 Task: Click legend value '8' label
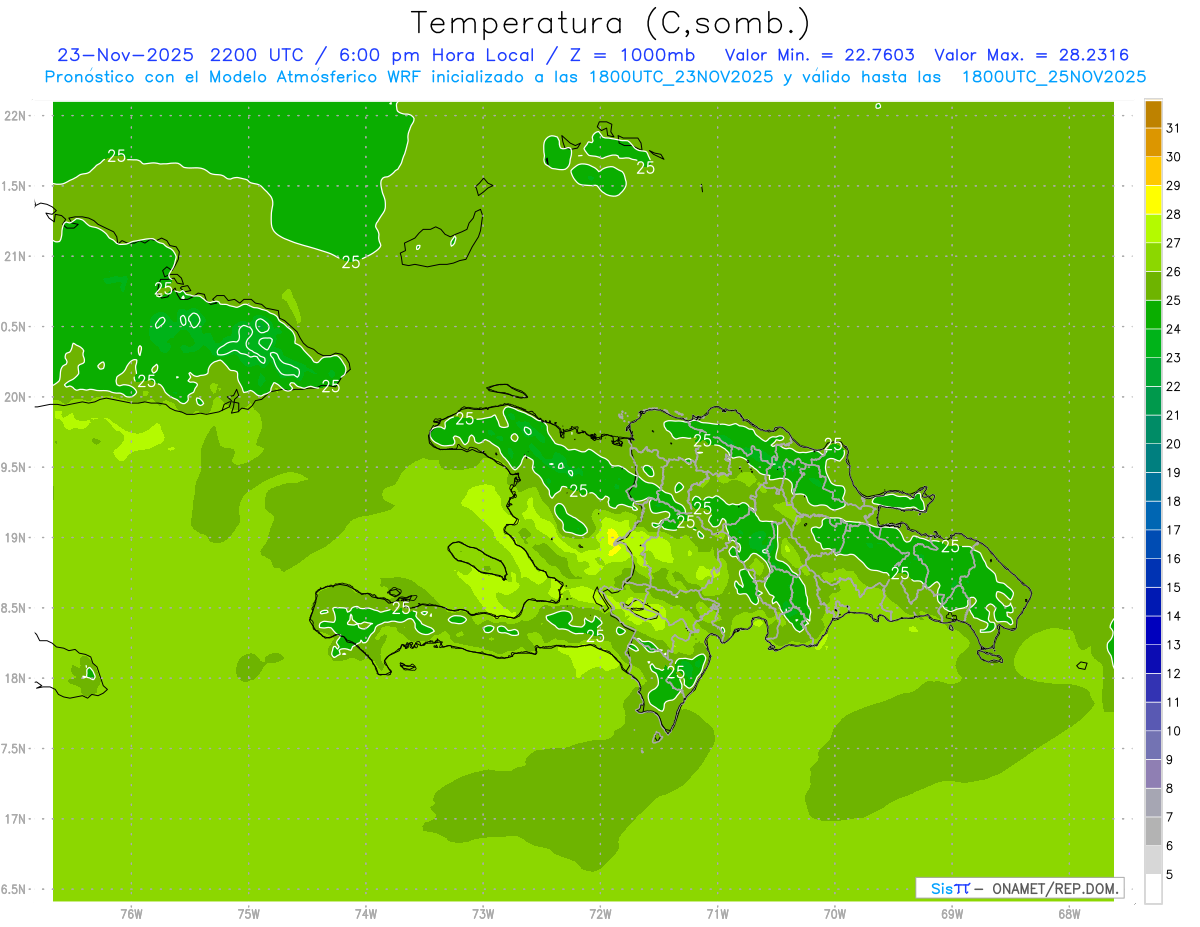tap(1170, 789)
